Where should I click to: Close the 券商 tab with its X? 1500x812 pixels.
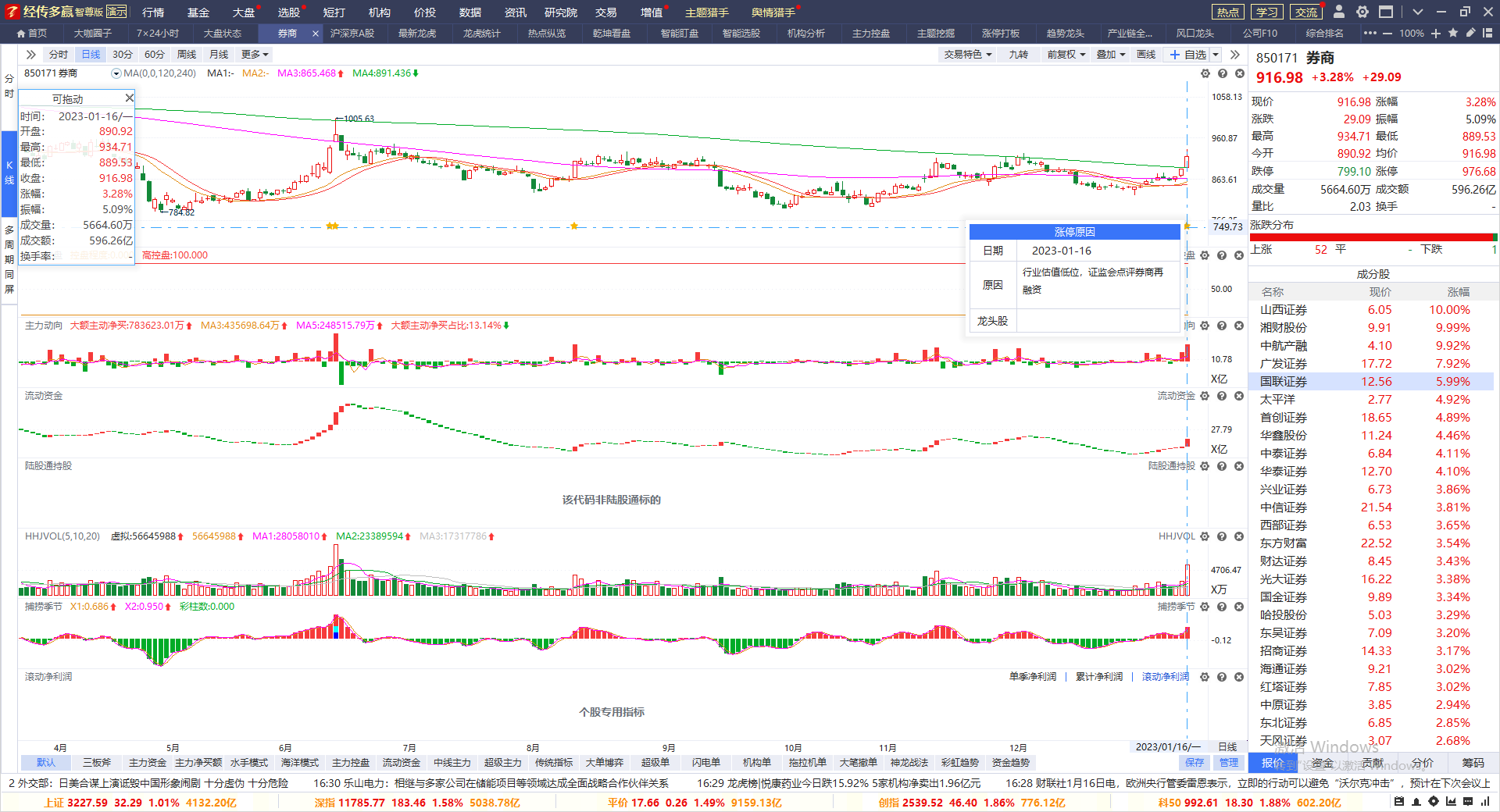pos(316,33)
